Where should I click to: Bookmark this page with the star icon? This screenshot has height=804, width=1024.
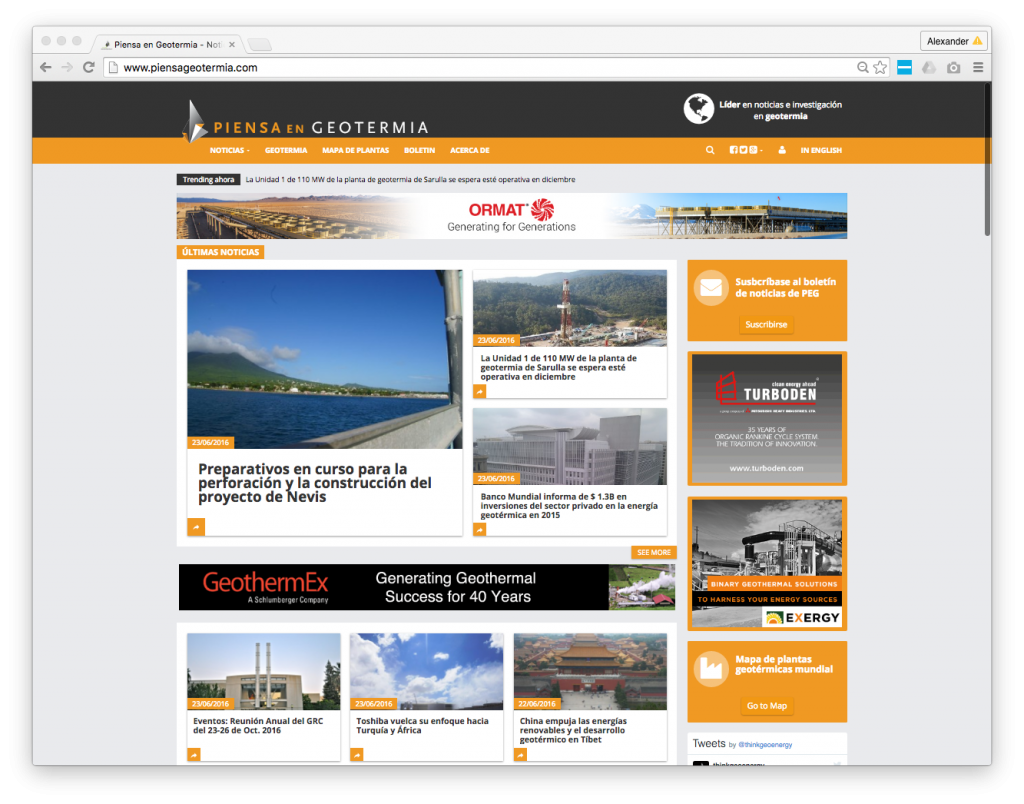click(x=880, y=67)
